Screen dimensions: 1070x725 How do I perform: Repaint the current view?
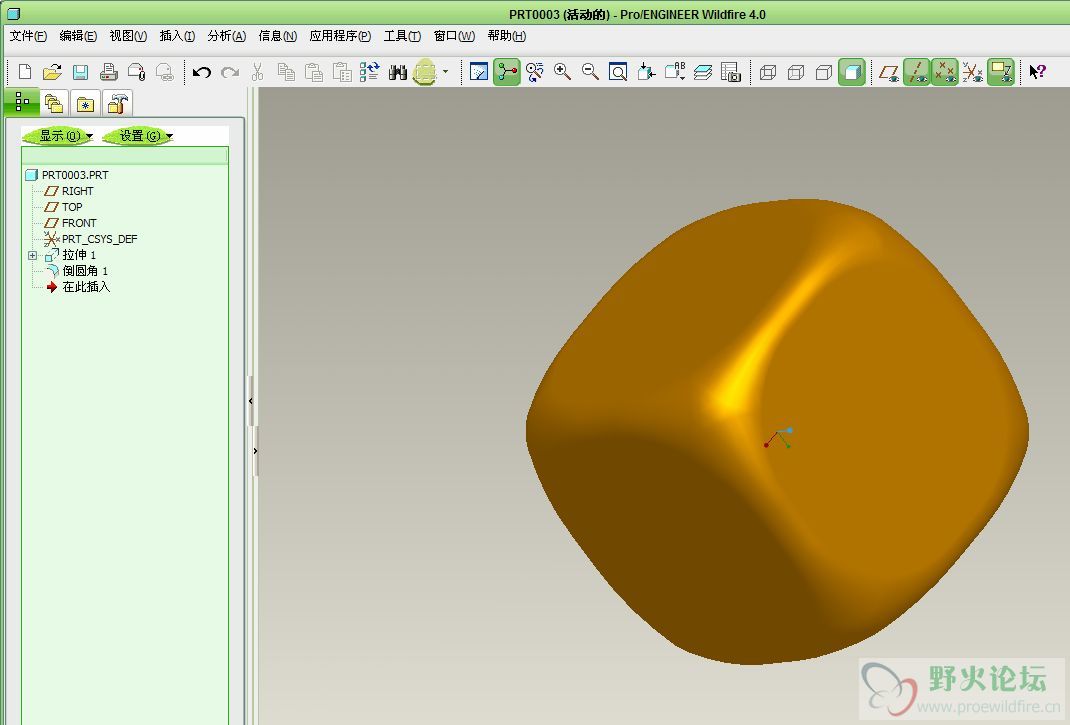click(x=479, y=72)
